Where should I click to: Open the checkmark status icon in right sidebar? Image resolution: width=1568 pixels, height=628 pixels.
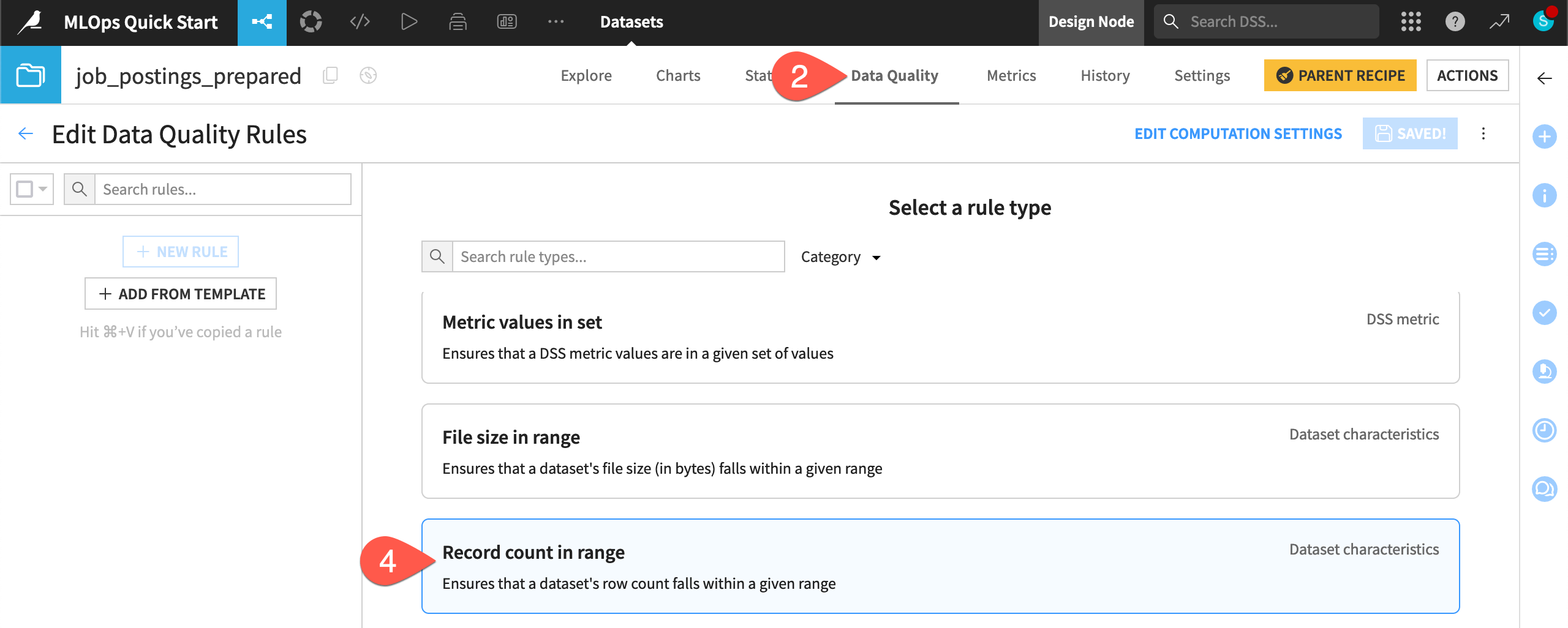(1545, 313)
